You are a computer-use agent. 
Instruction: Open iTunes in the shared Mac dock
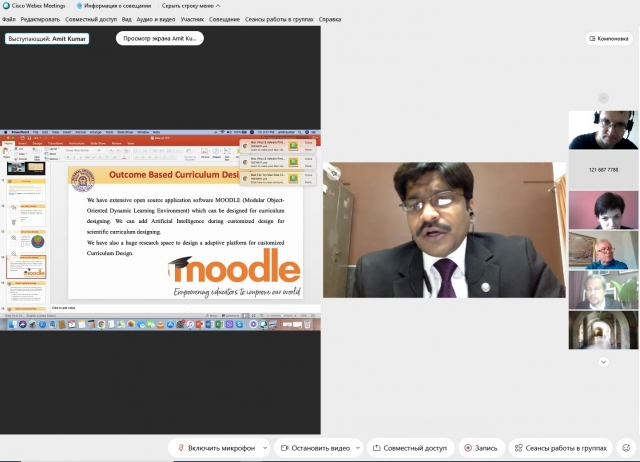190,324
